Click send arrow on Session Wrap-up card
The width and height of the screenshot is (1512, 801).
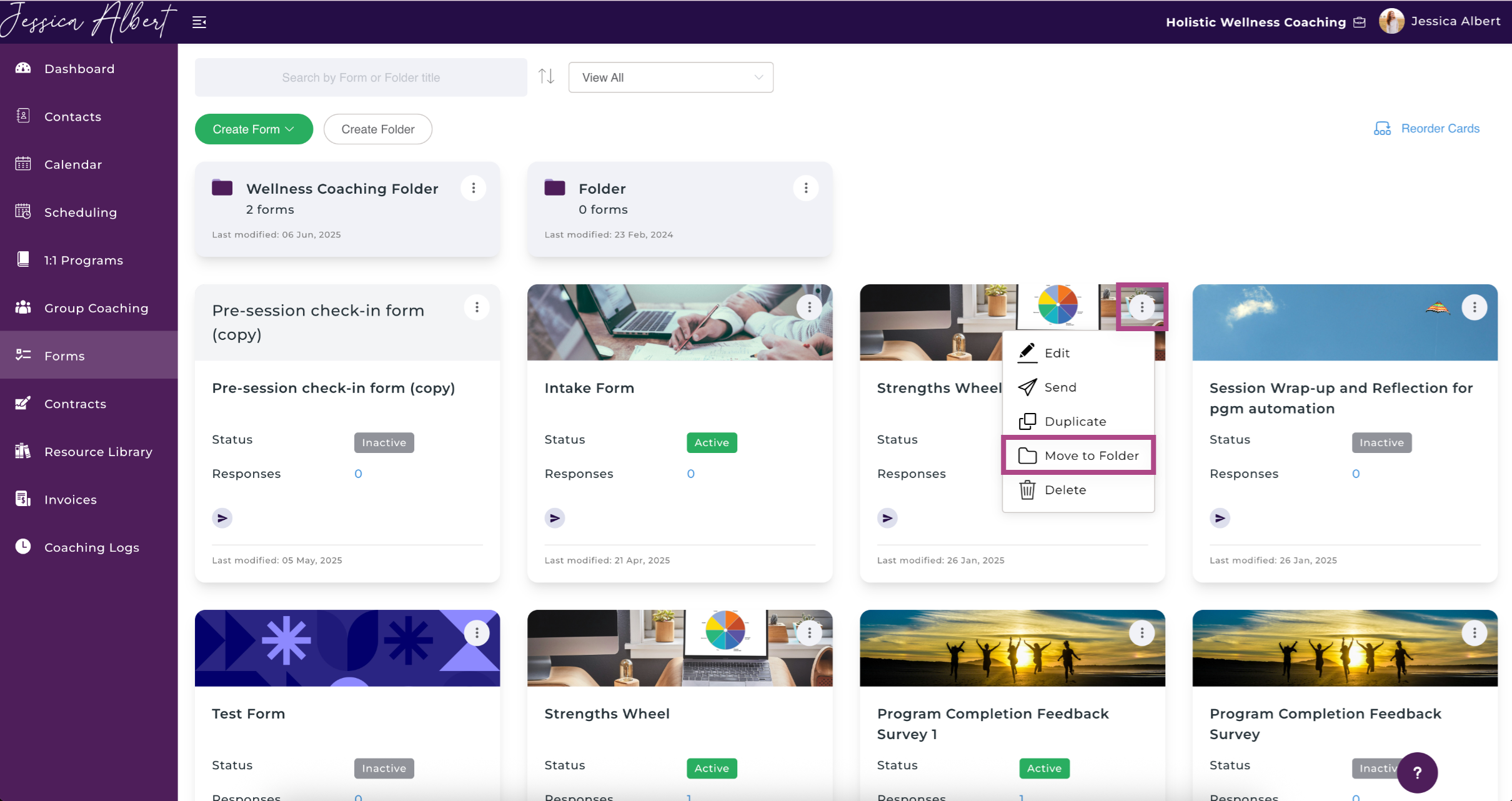click(1220, 518)
